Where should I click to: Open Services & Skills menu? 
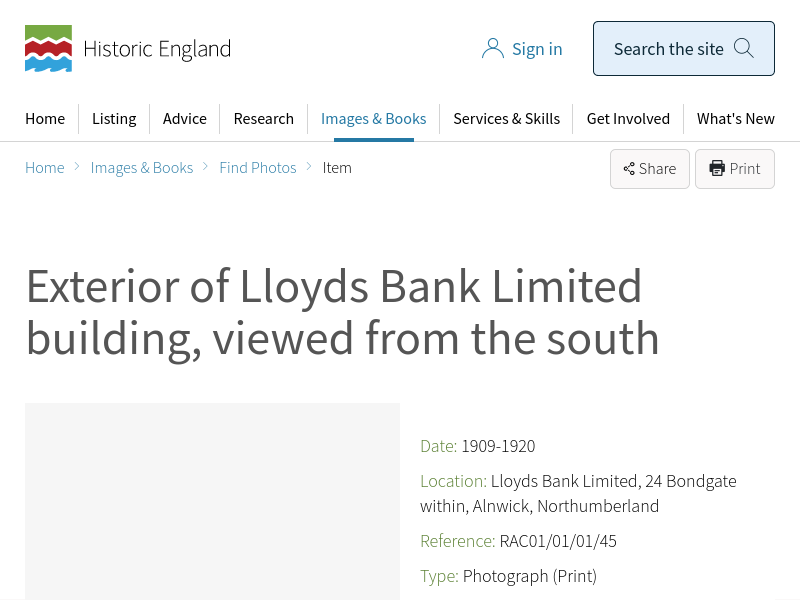506,119
